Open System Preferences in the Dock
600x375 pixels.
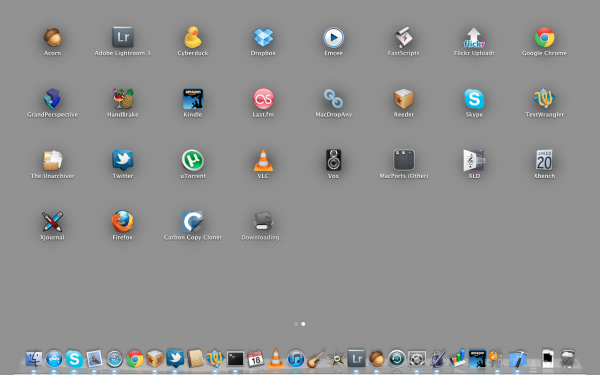coord(417,359)
